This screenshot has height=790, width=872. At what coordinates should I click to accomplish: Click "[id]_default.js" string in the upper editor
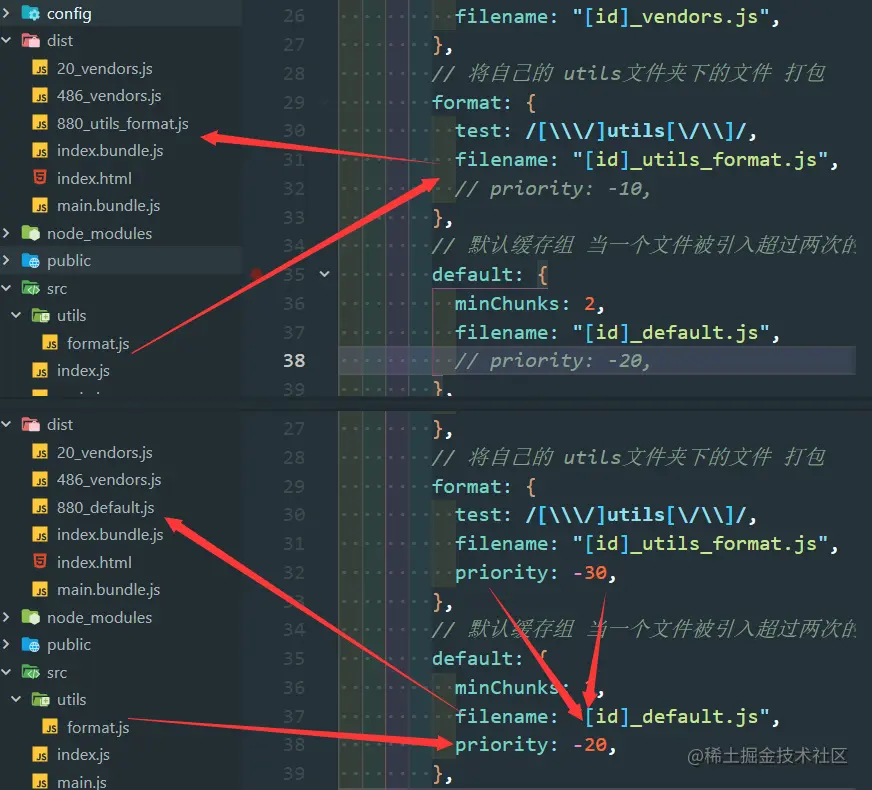tap(671, 332)
